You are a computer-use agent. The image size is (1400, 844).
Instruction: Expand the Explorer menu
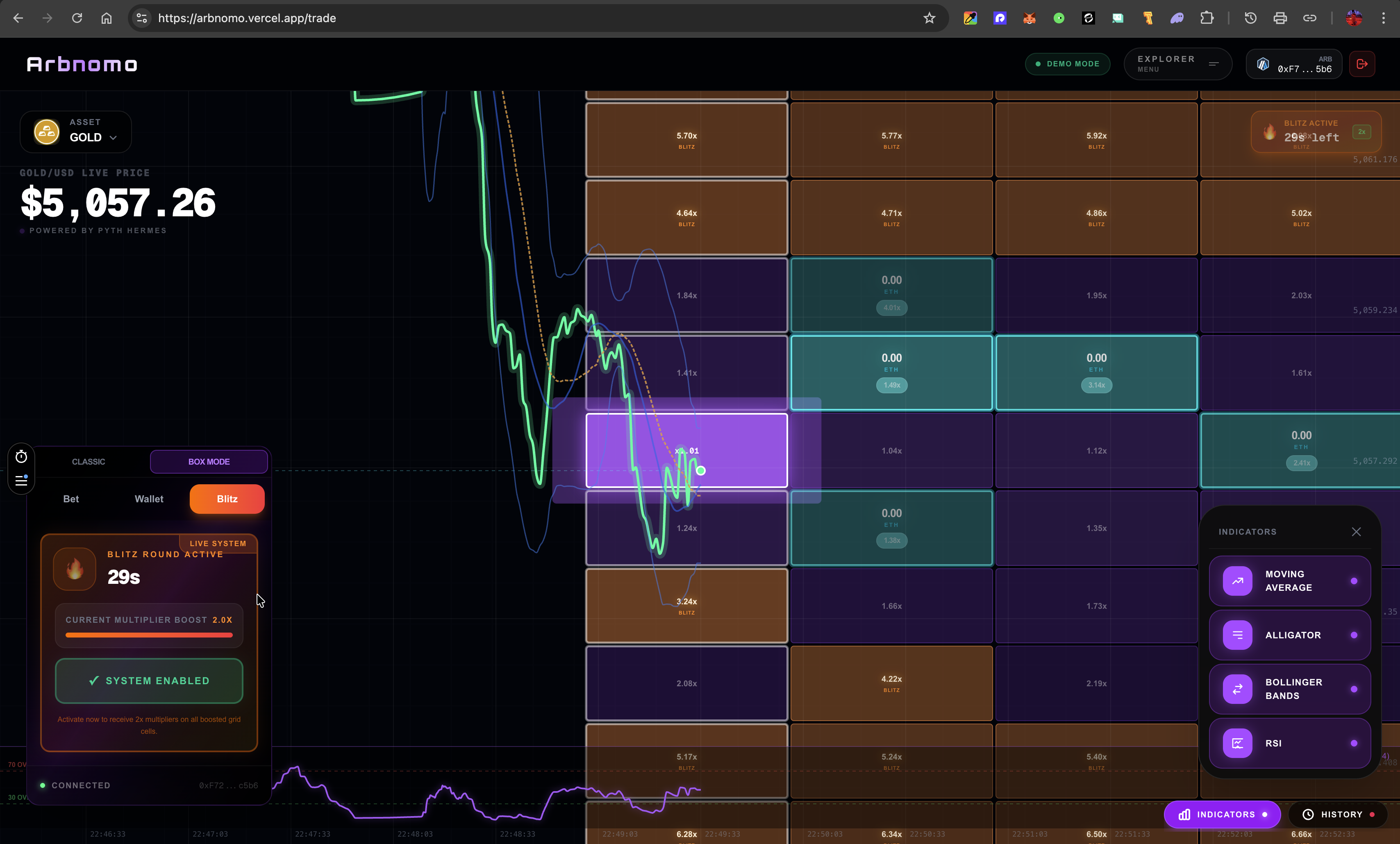tap(1177, 64)
